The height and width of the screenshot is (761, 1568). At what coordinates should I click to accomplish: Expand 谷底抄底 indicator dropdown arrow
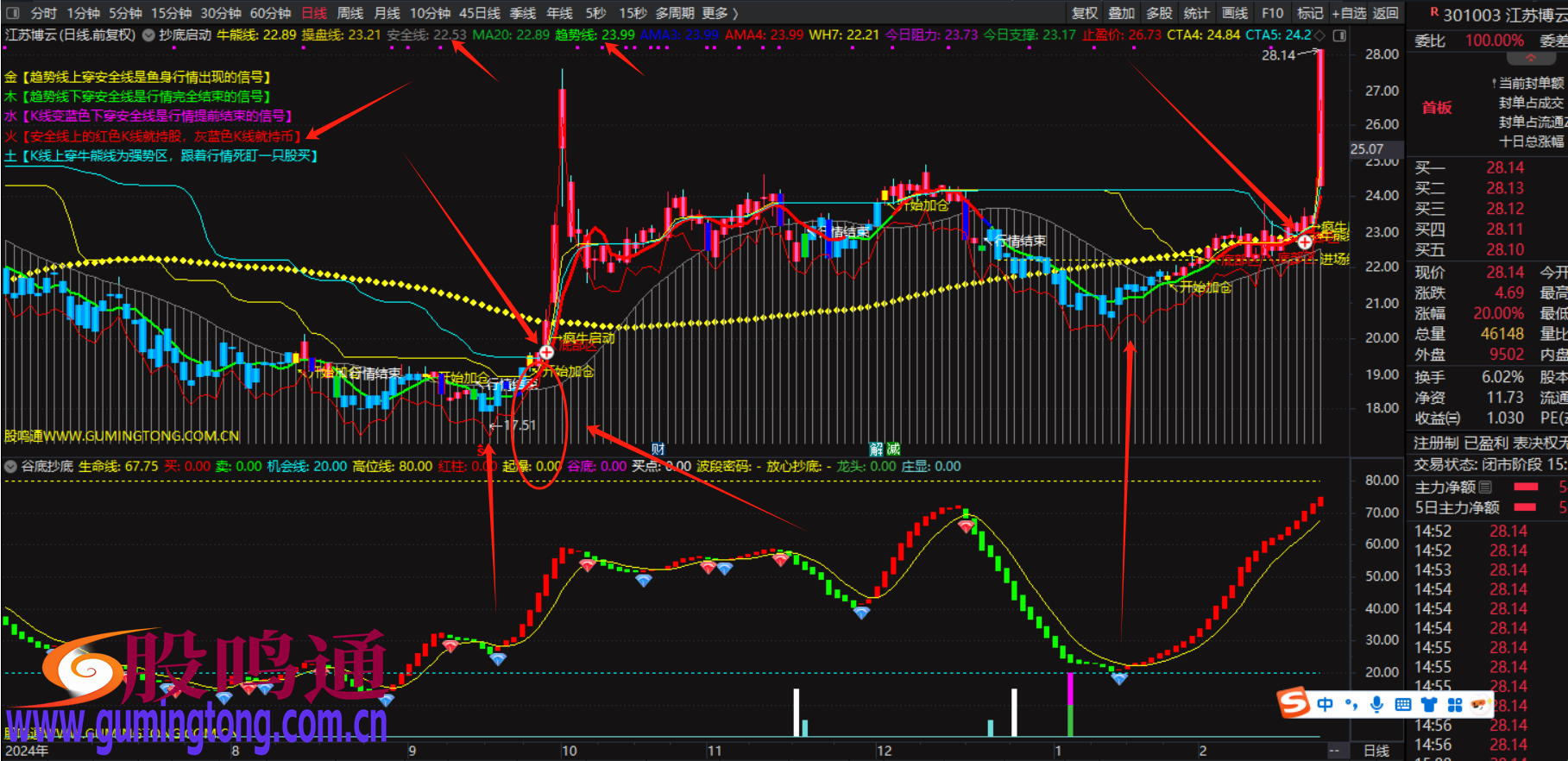(x=10, y=467)
